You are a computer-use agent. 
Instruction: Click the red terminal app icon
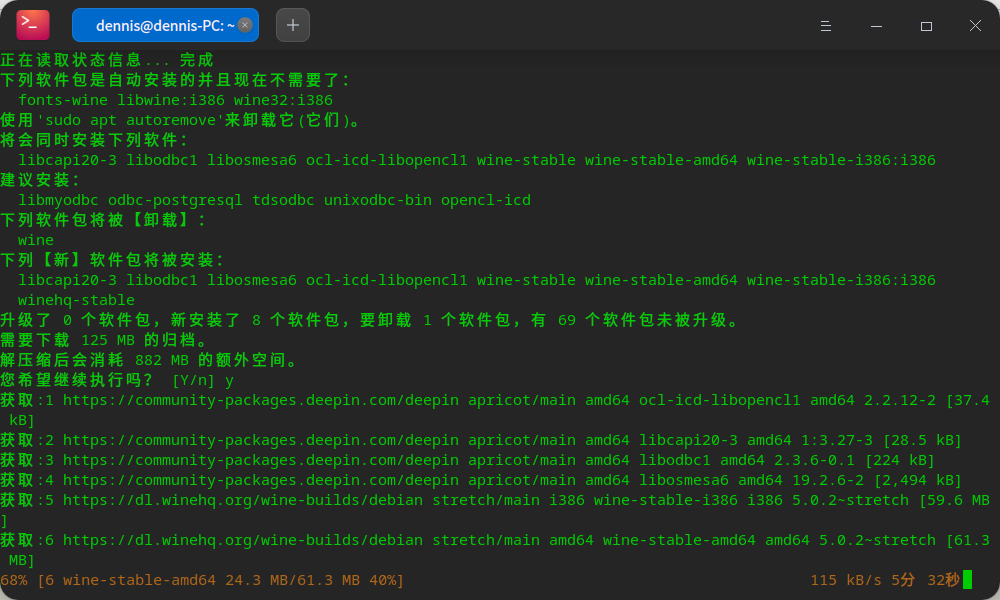[x=33, y=25]
